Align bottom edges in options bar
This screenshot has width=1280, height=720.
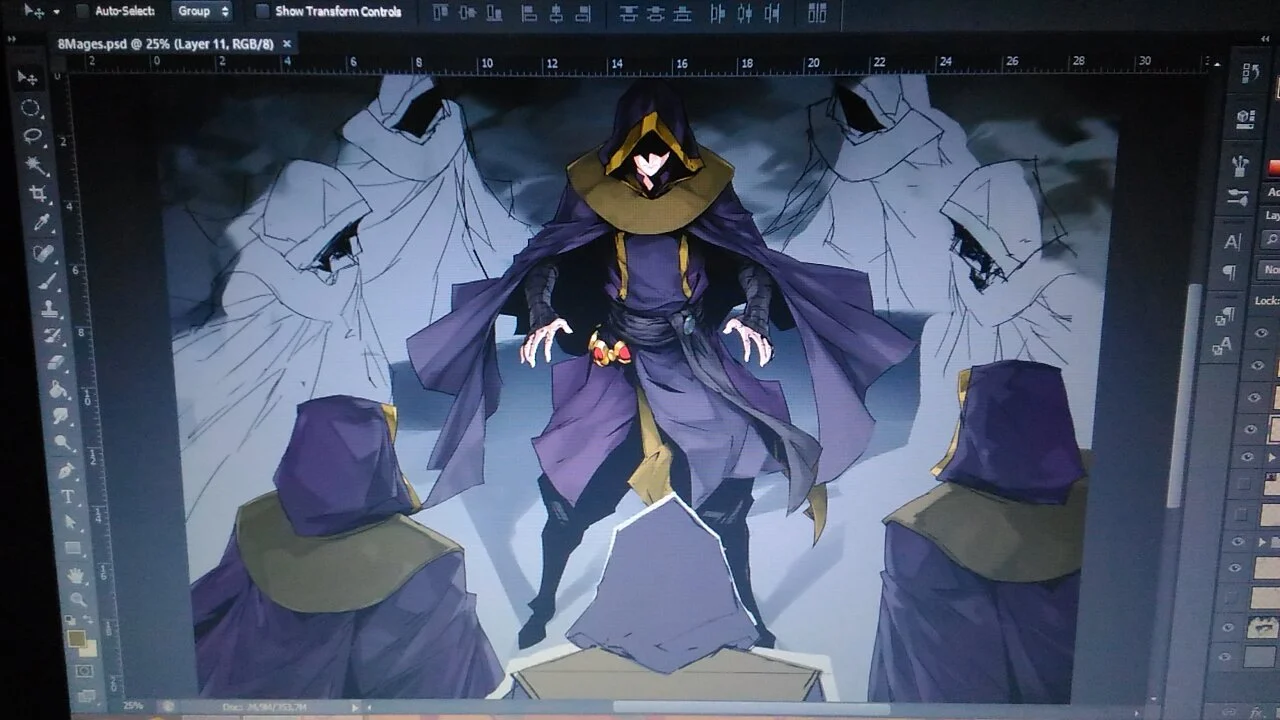pos(494,13)
